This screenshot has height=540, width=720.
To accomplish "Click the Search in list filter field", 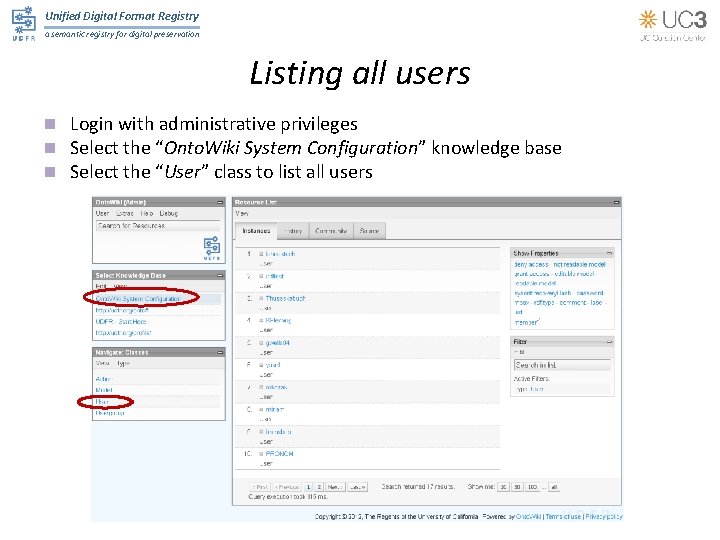I will (x=562, y=366).
